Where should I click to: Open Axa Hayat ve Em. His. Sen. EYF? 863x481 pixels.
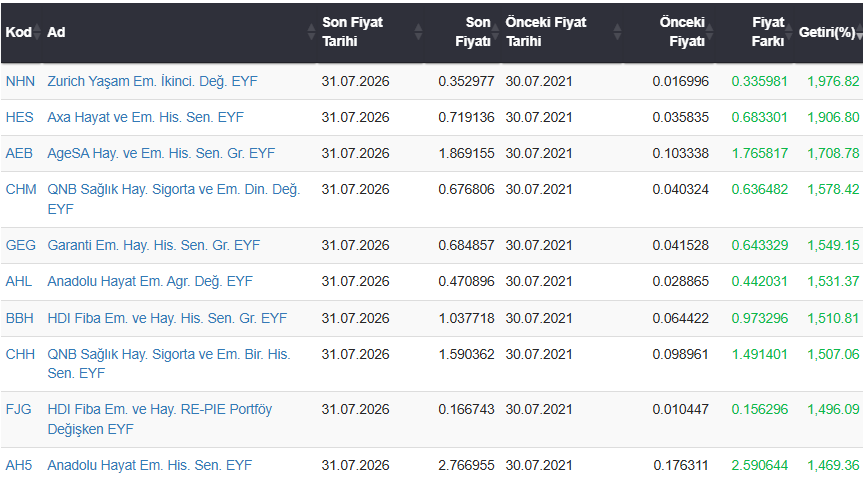pos(145,117)
